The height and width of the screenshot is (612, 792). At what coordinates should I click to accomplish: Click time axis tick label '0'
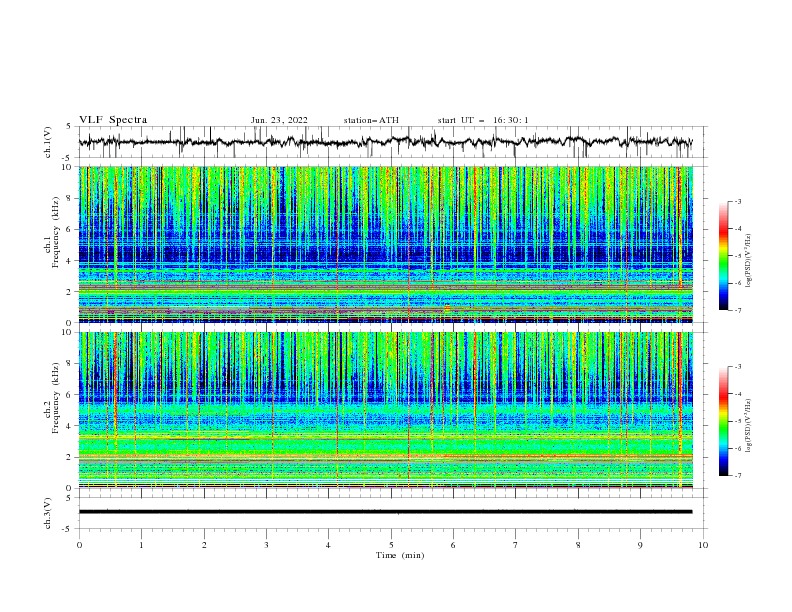coord(79,545)
